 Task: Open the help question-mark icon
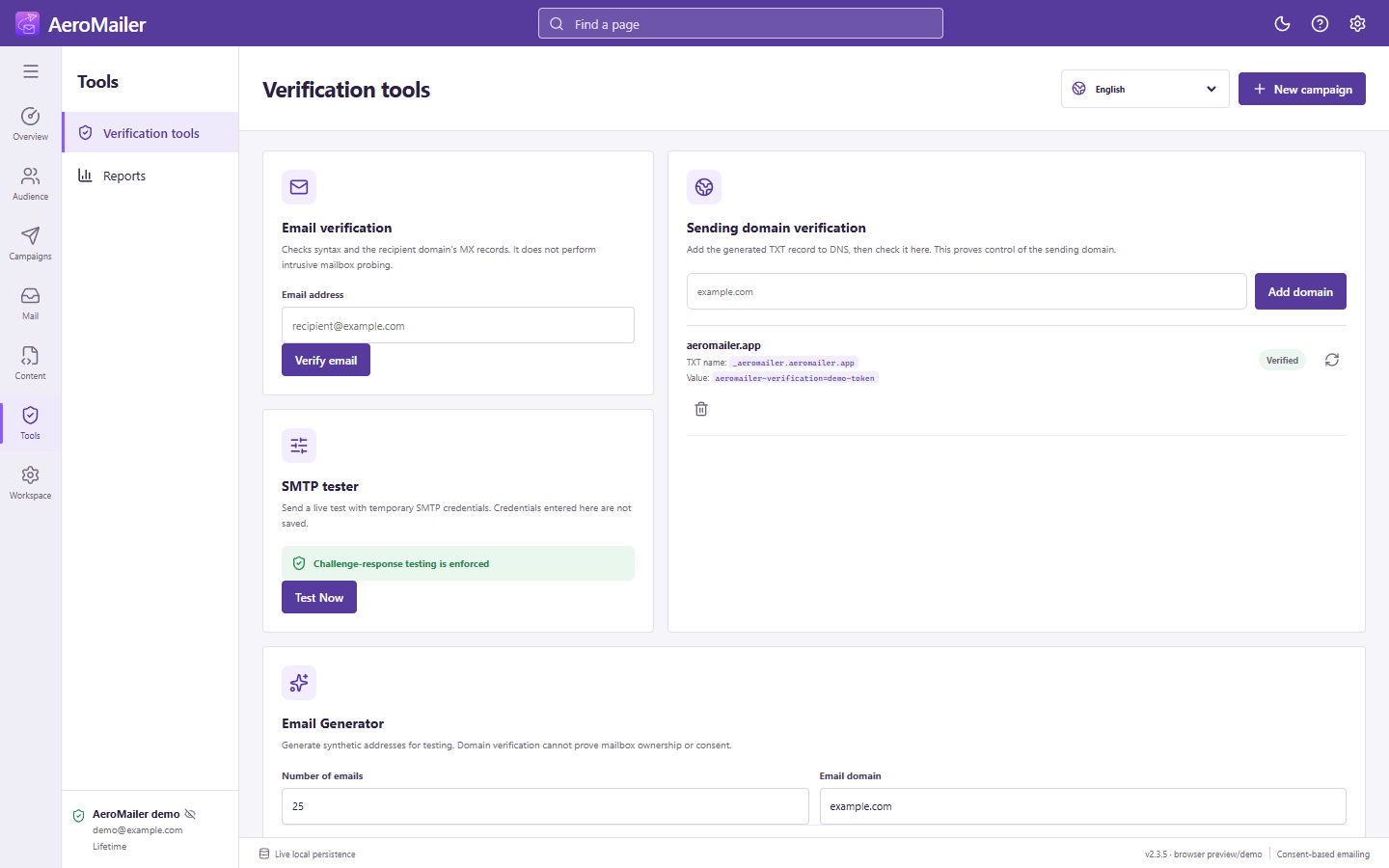tap(1320, 24)
